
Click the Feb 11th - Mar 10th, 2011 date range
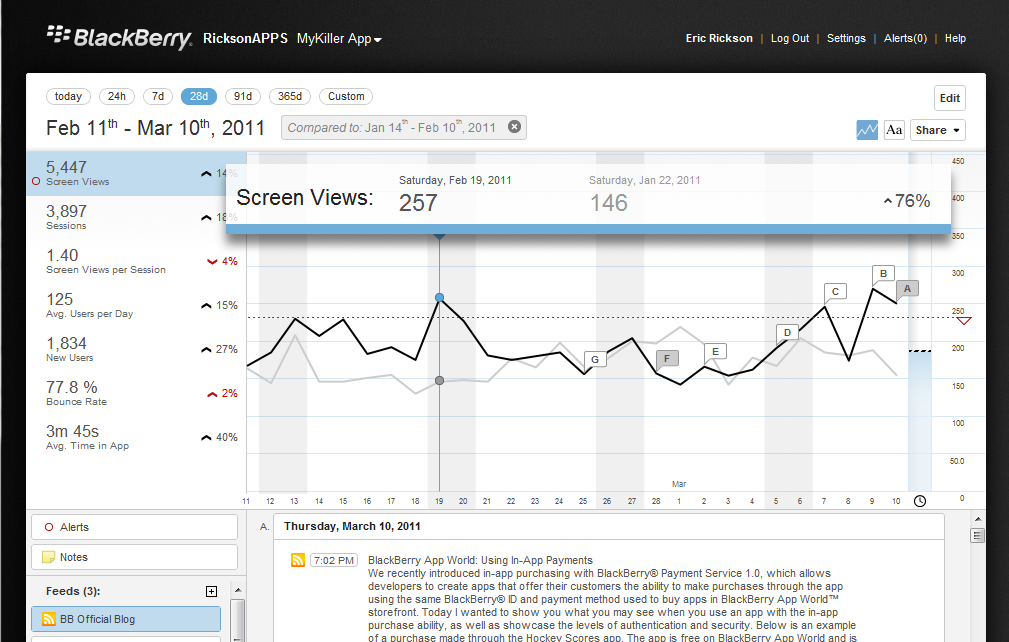155,127
